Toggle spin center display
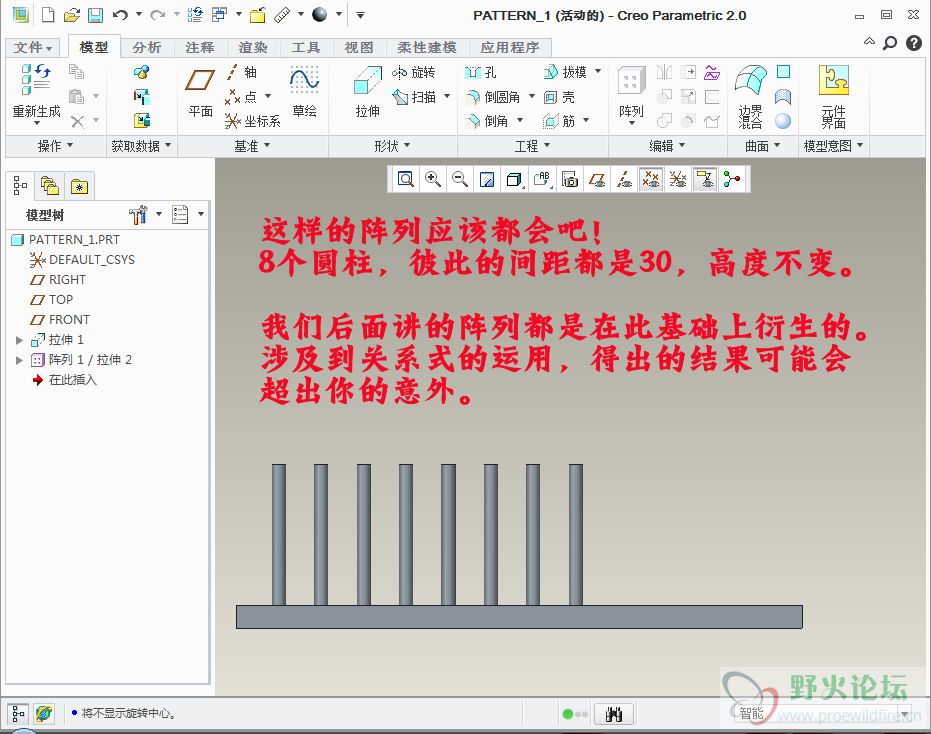This screenshot has width=931, height=734. 732,179
